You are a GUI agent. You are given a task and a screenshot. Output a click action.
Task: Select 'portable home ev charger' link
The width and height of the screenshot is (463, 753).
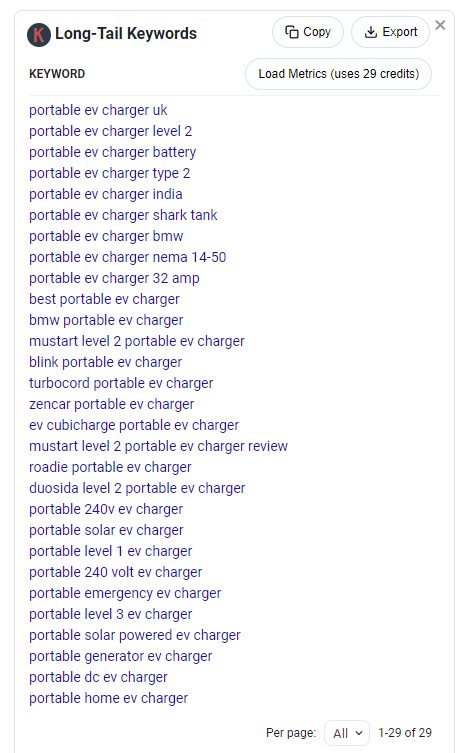(x=109, y=698)
